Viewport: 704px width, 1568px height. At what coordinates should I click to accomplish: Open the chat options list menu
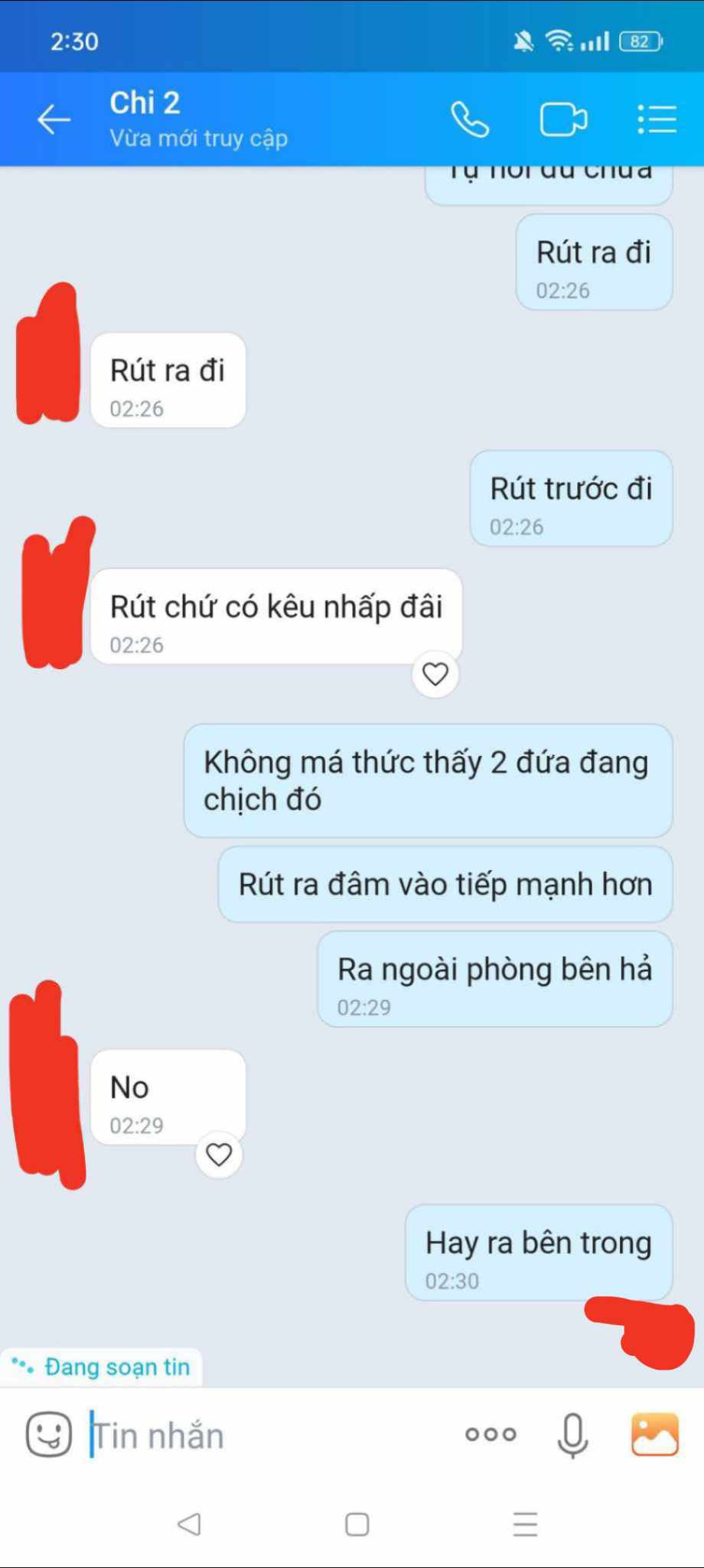(657, 119)
